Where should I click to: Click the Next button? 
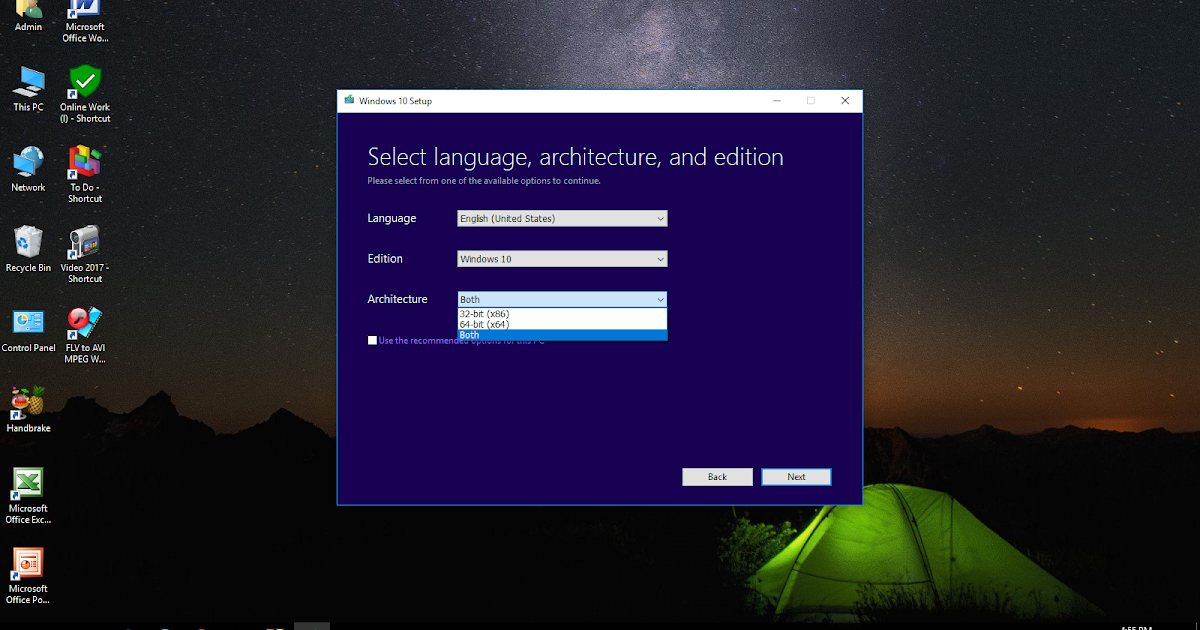(796, 477)
